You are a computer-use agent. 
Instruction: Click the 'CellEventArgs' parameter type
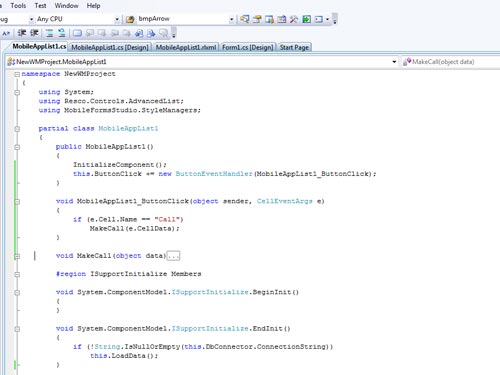point(285,201)
